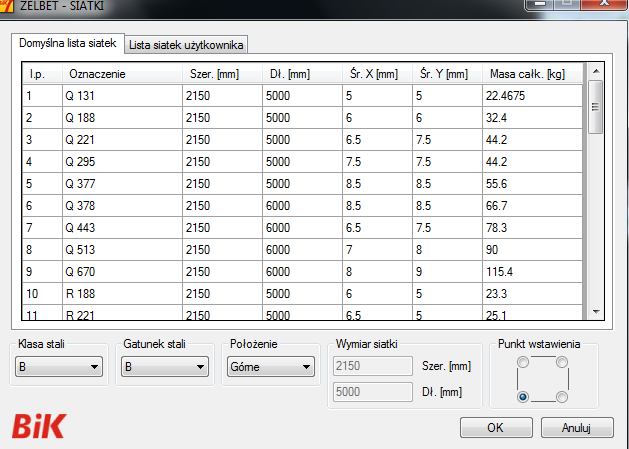Open the Gatunek stali dropdown
Screen dimensions: 629x449
coord(165,367)
